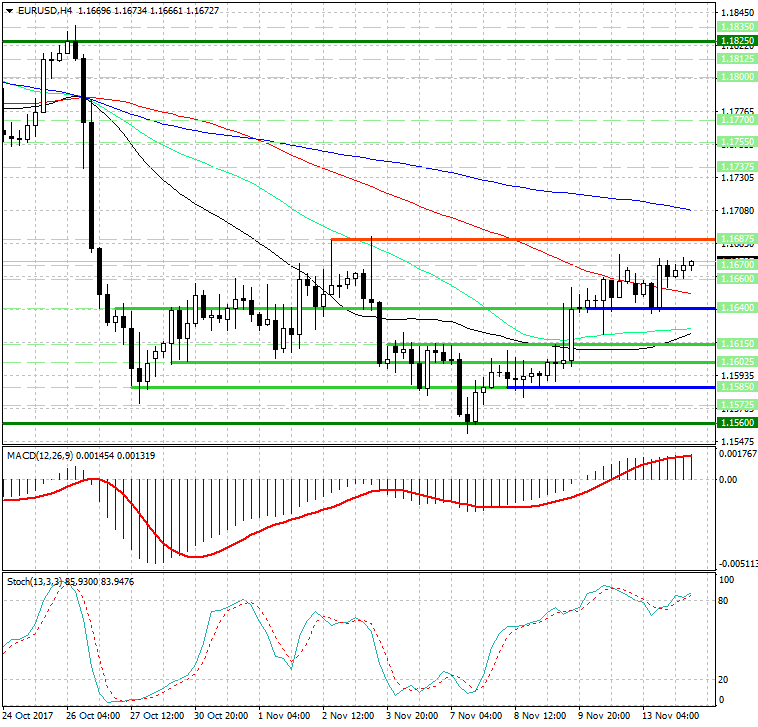Click the 30 Oct 20:00 time label

[x=221, y=715]
